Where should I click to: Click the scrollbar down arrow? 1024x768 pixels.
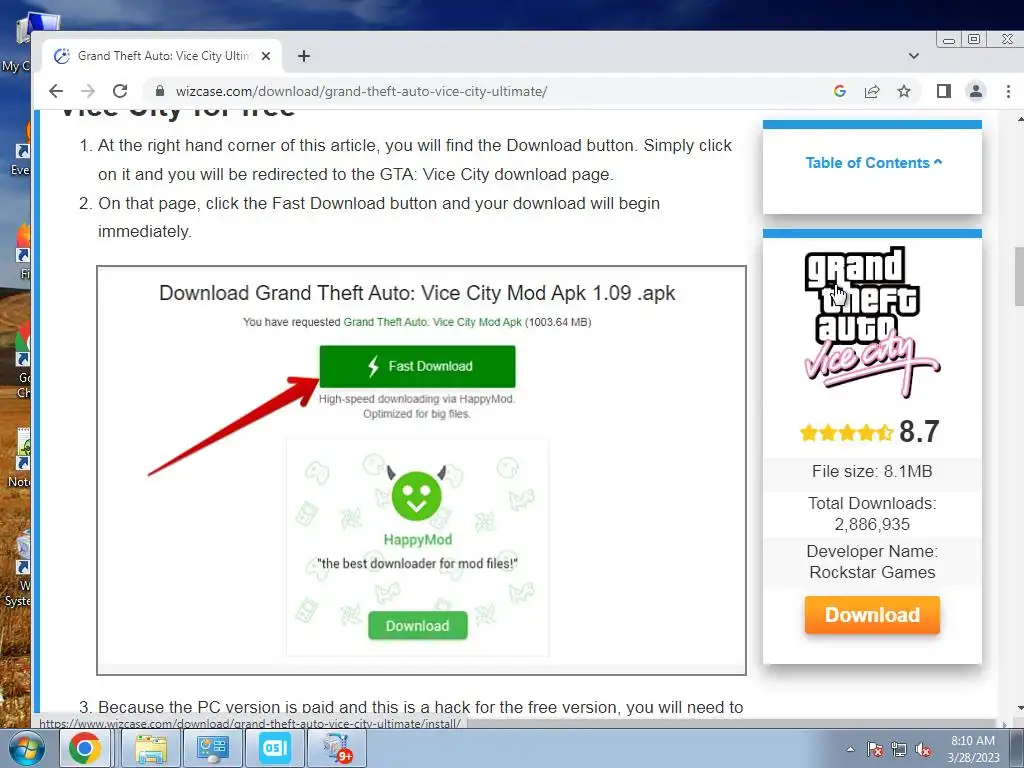coord(1019,707)
